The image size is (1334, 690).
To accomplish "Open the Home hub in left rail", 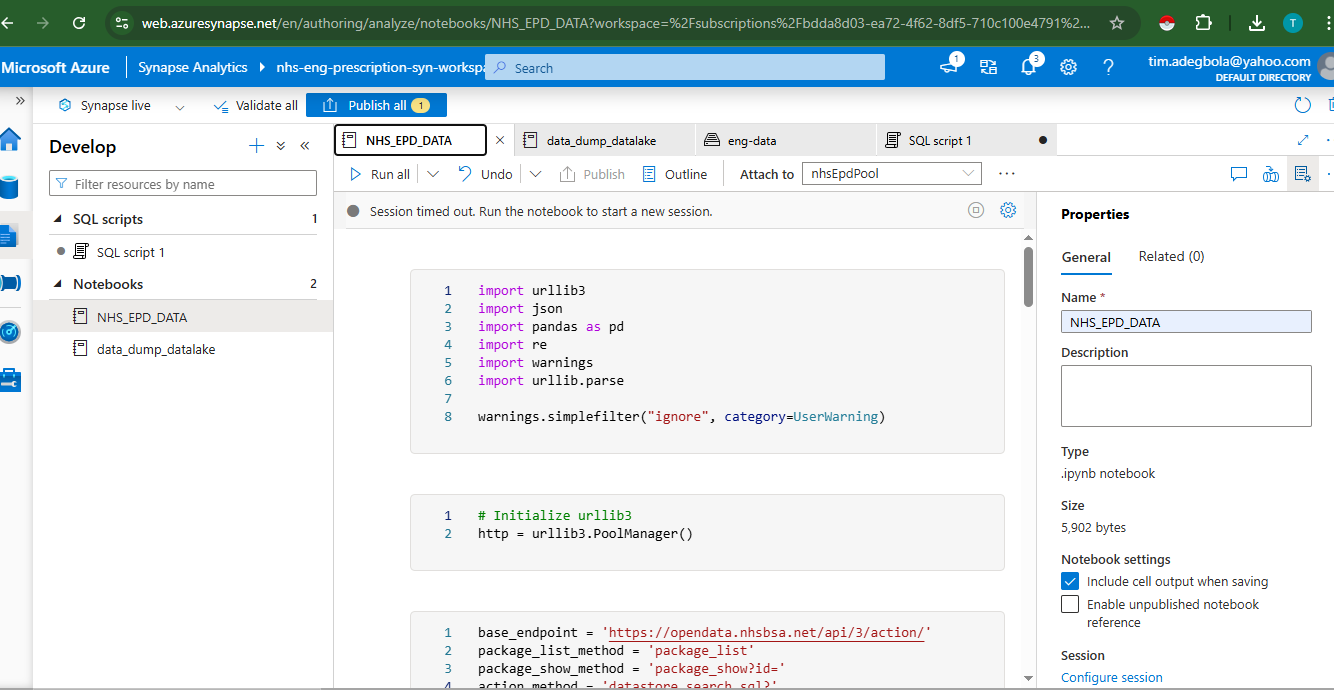I will 9,139.
